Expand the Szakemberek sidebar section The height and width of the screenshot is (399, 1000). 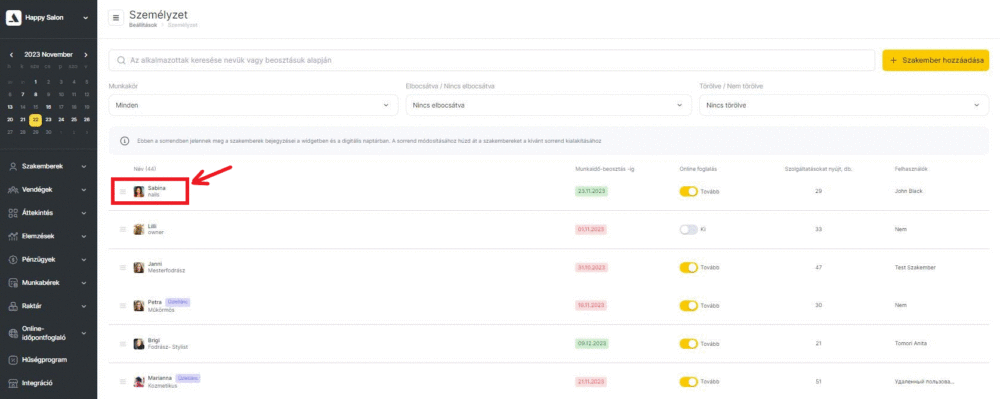(84, 166)
